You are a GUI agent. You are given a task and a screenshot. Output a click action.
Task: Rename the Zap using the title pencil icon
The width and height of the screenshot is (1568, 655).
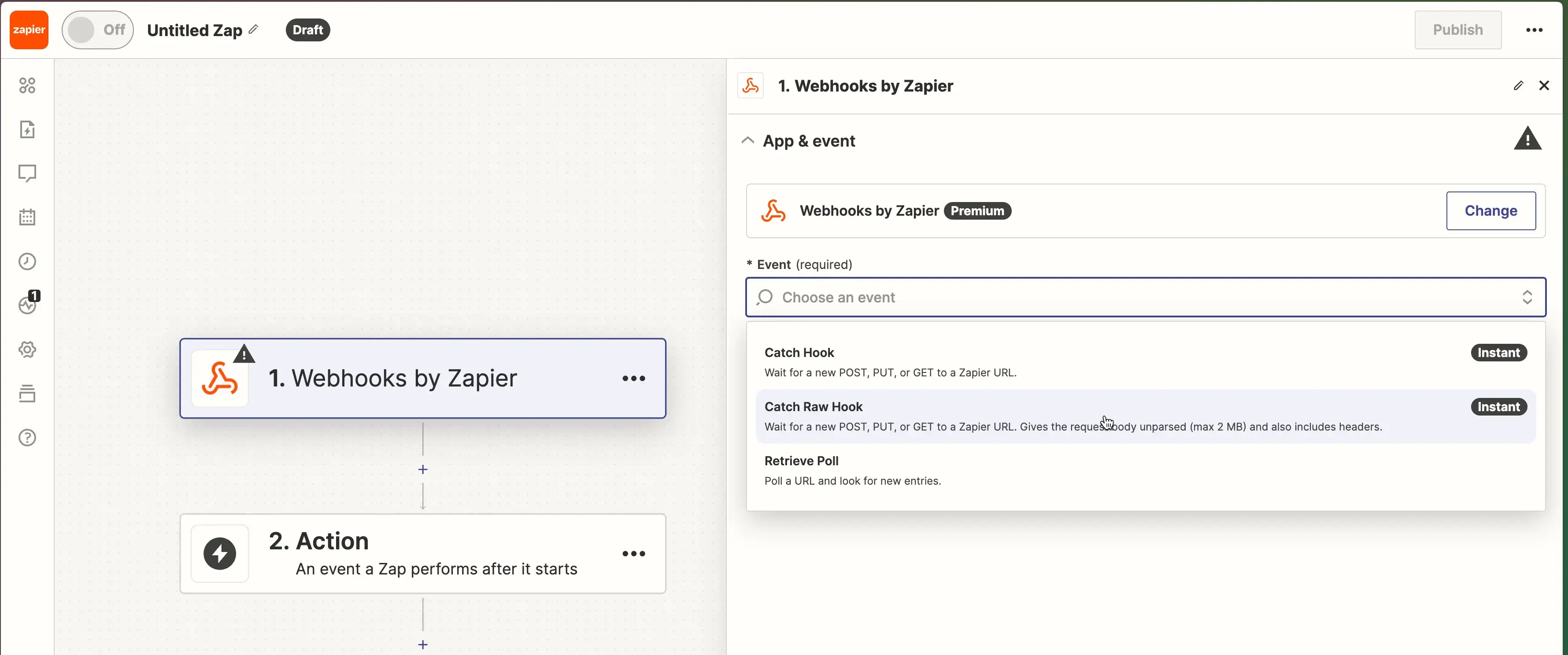pyautogui.click(x=254, y=29)
